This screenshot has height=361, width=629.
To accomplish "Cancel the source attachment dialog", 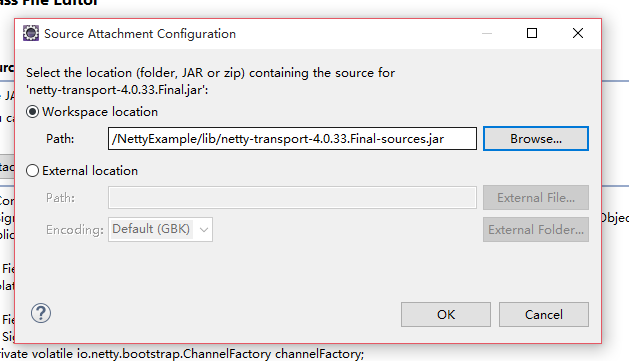I will point(544,314).
